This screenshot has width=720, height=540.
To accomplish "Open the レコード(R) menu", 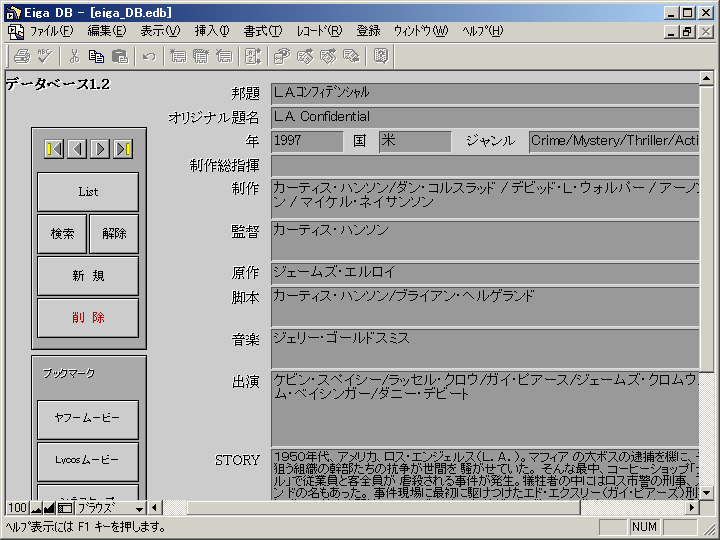I will pos(318,31).
